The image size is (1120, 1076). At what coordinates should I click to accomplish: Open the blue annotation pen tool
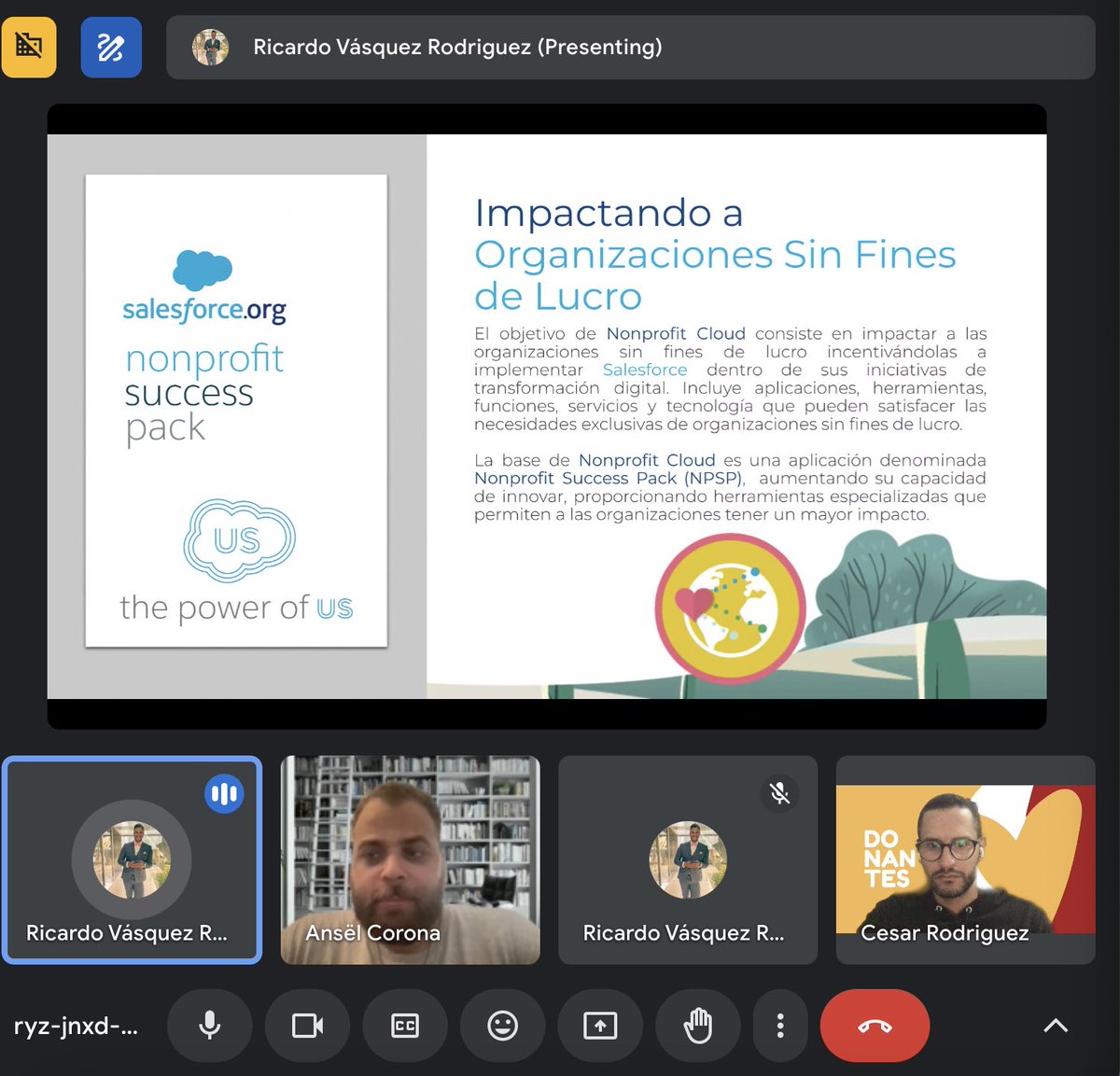point(111,47)
